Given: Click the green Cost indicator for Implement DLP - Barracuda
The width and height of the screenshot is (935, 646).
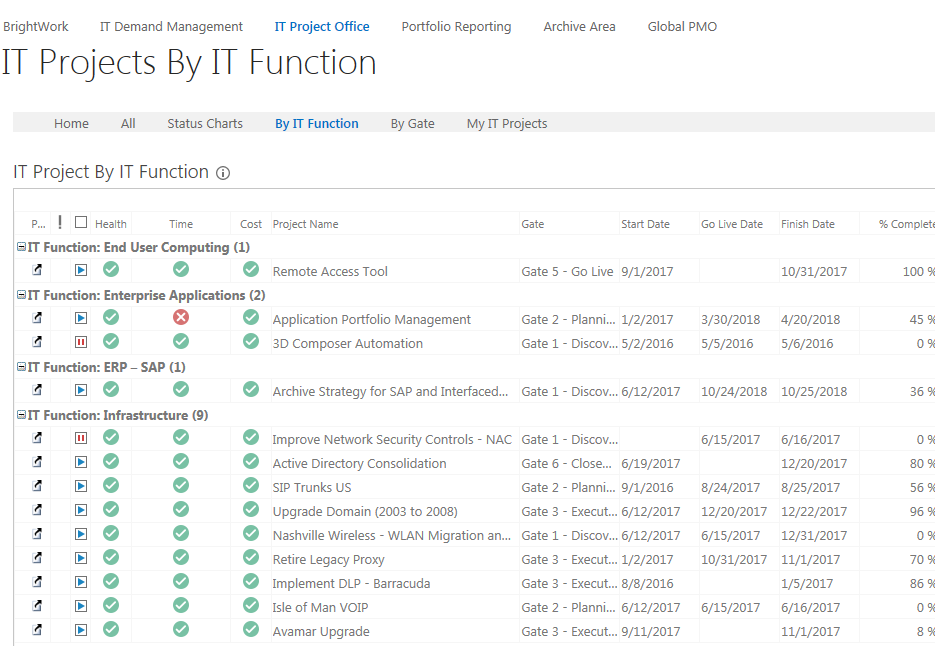Looking at the screenshot, I should click(x=251, y=581).
